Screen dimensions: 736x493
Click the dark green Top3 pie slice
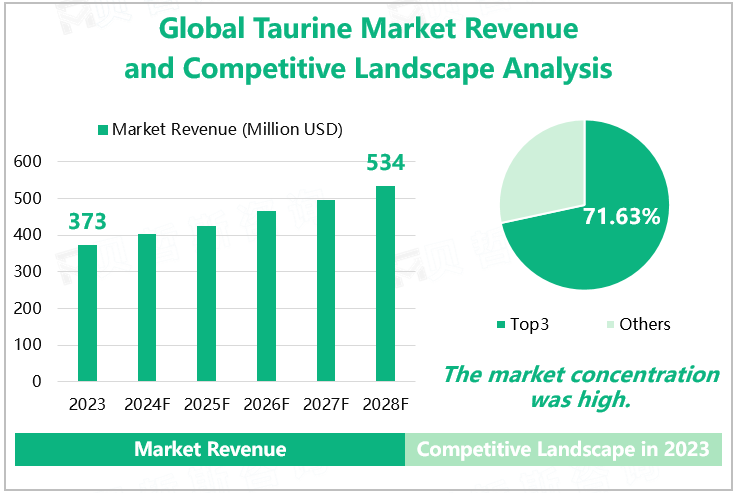point(600,240)
